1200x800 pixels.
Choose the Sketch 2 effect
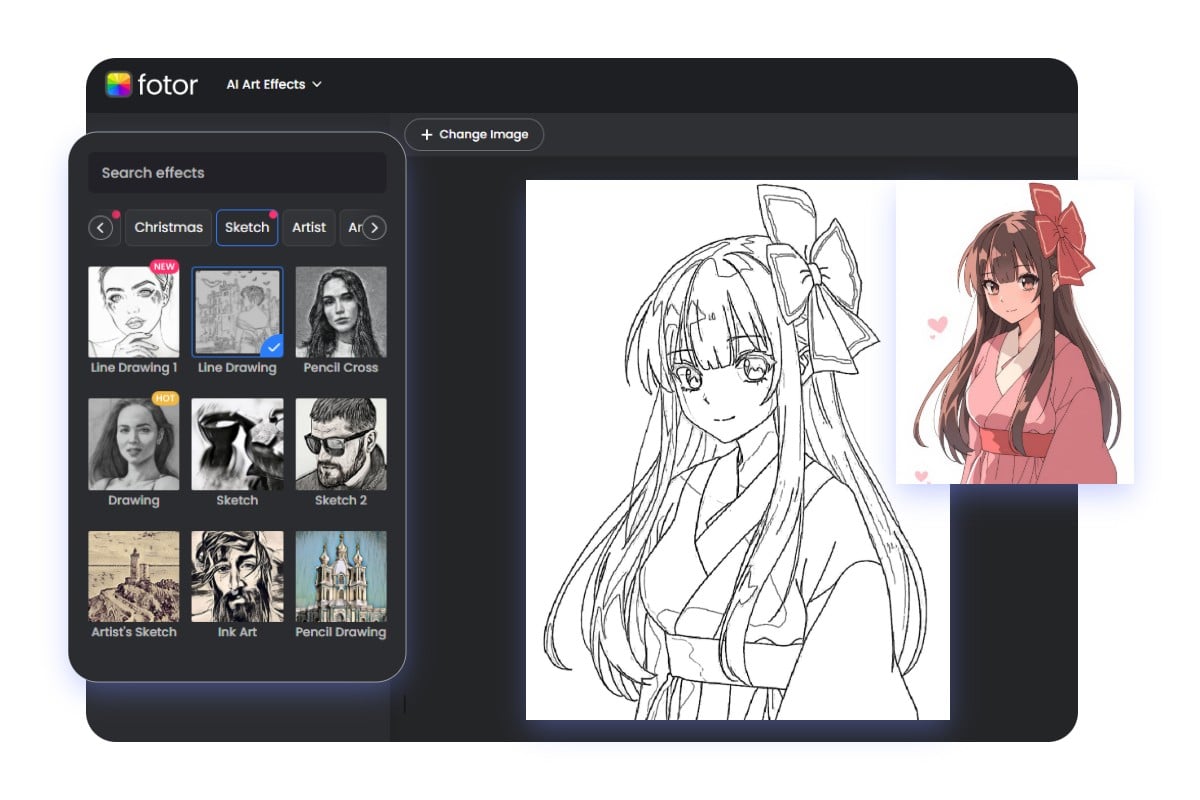[341, 444]
